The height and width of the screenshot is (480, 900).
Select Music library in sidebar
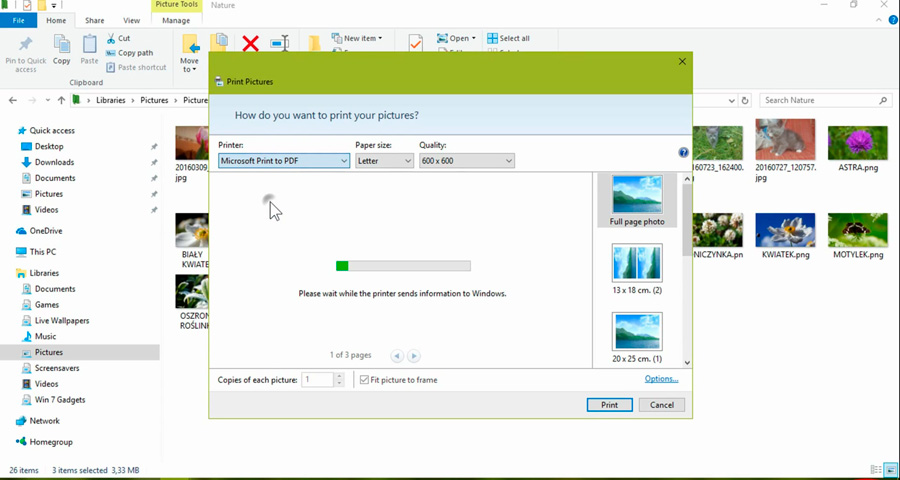[45, 336]
